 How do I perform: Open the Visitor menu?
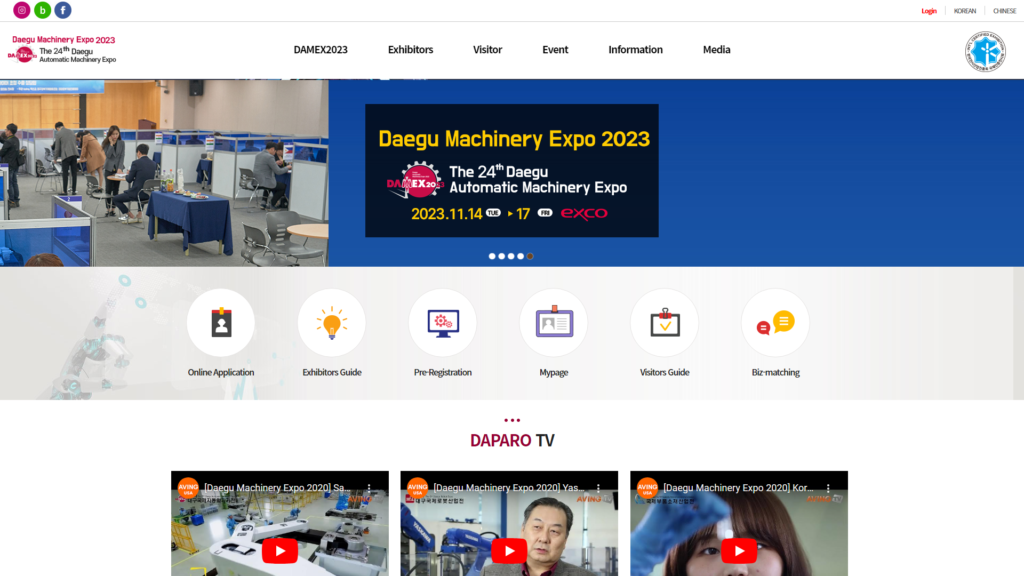pyautogui.click(x=487, y=50)
